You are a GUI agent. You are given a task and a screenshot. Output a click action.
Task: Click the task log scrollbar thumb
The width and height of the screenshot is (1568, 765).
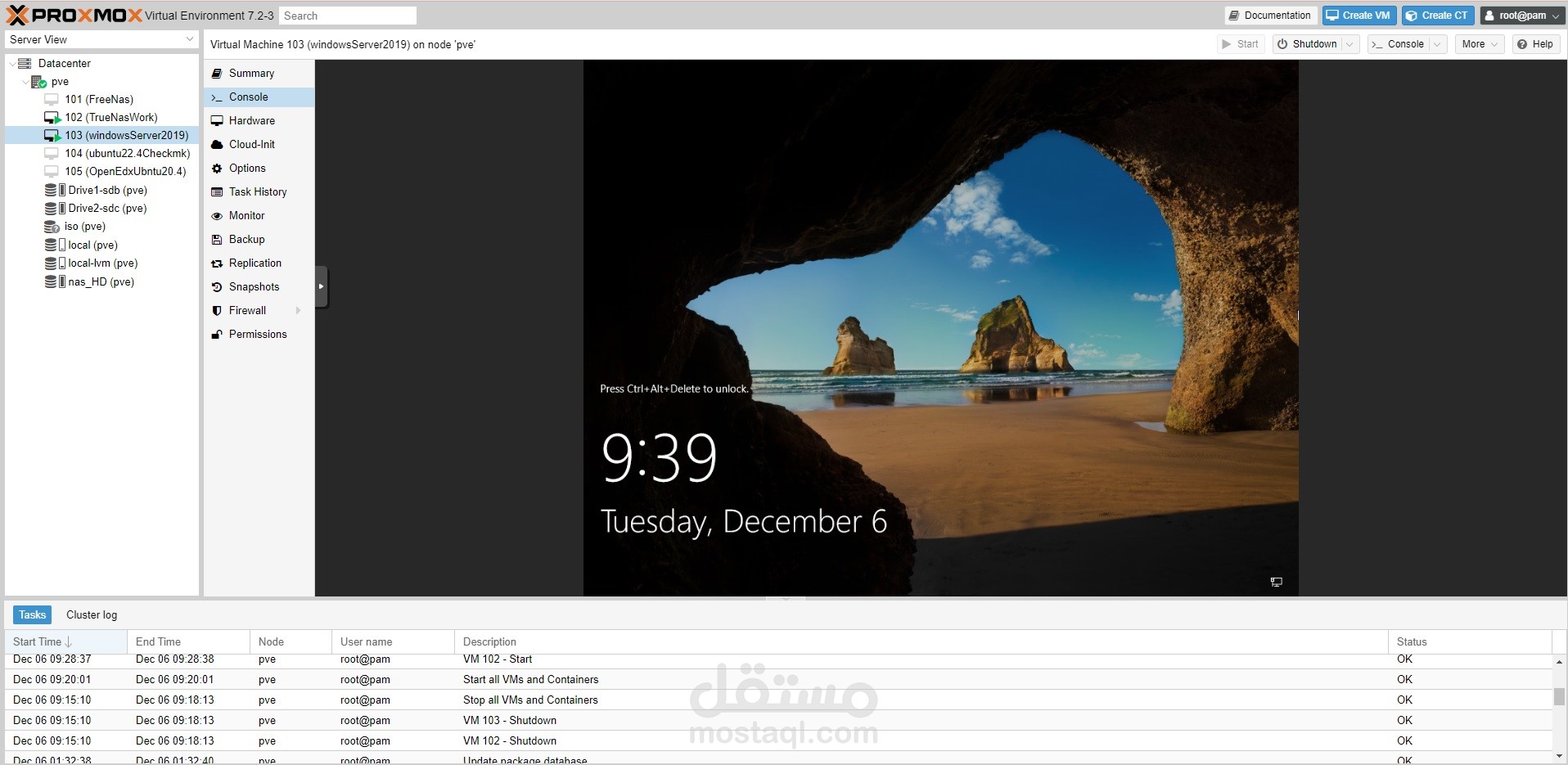tap(1559, 696)
